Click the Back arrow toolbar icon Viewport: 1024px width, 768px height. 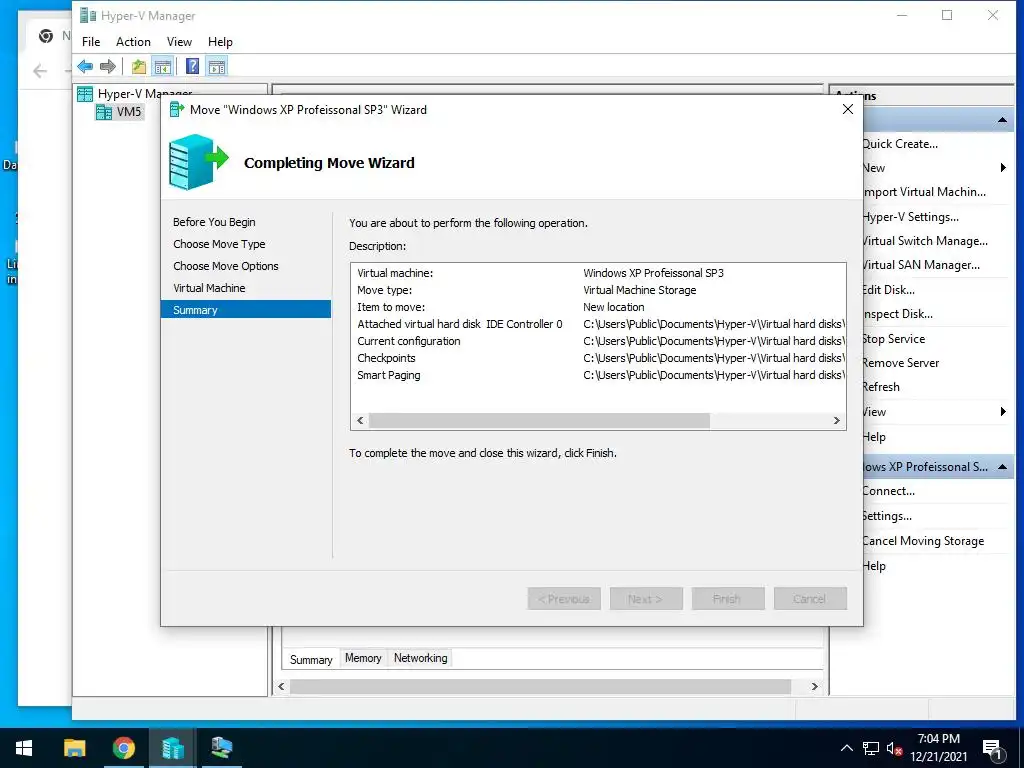click(x=85, y=66)
